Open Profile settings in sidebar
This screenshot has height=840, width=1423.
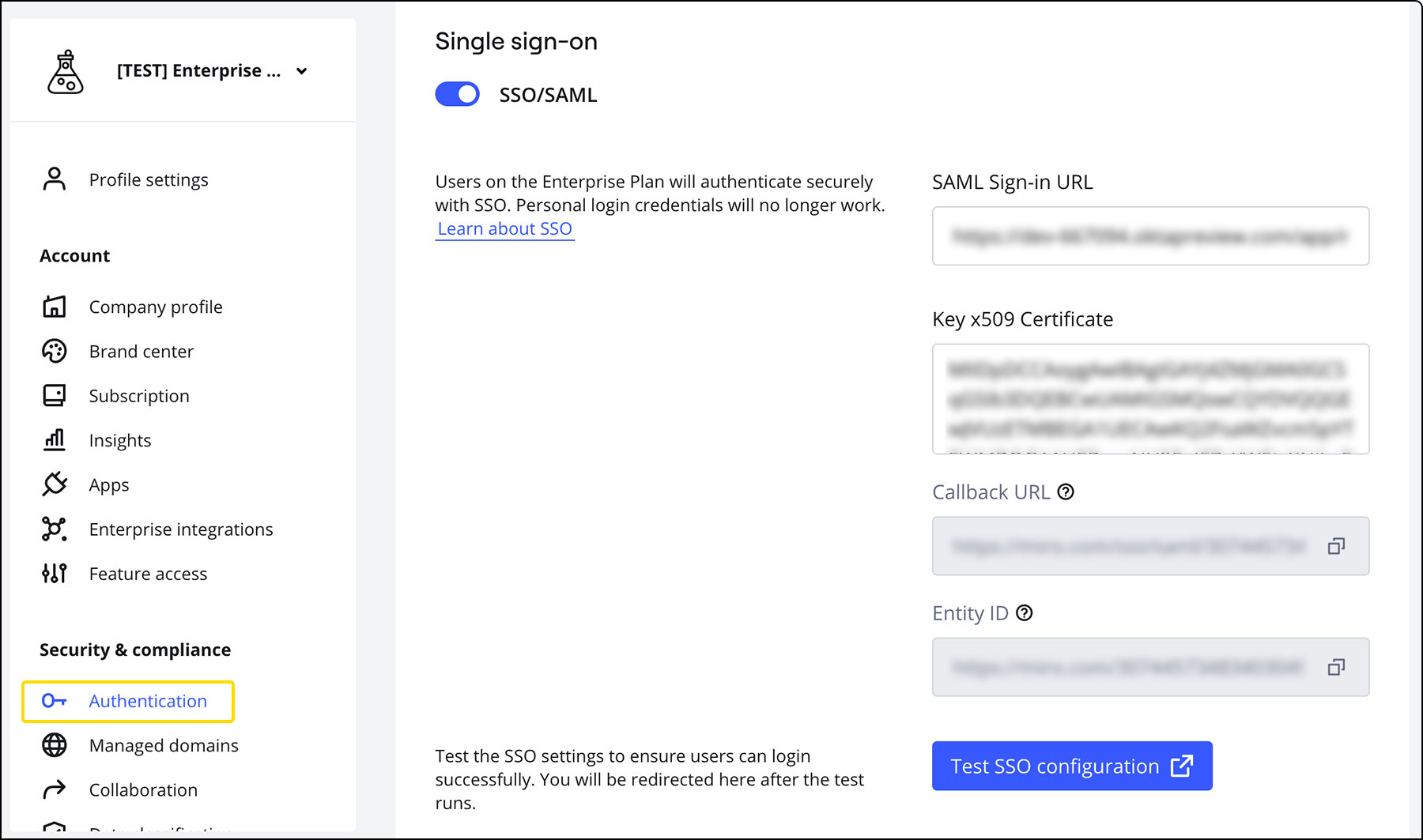click(x=148, y=179)
